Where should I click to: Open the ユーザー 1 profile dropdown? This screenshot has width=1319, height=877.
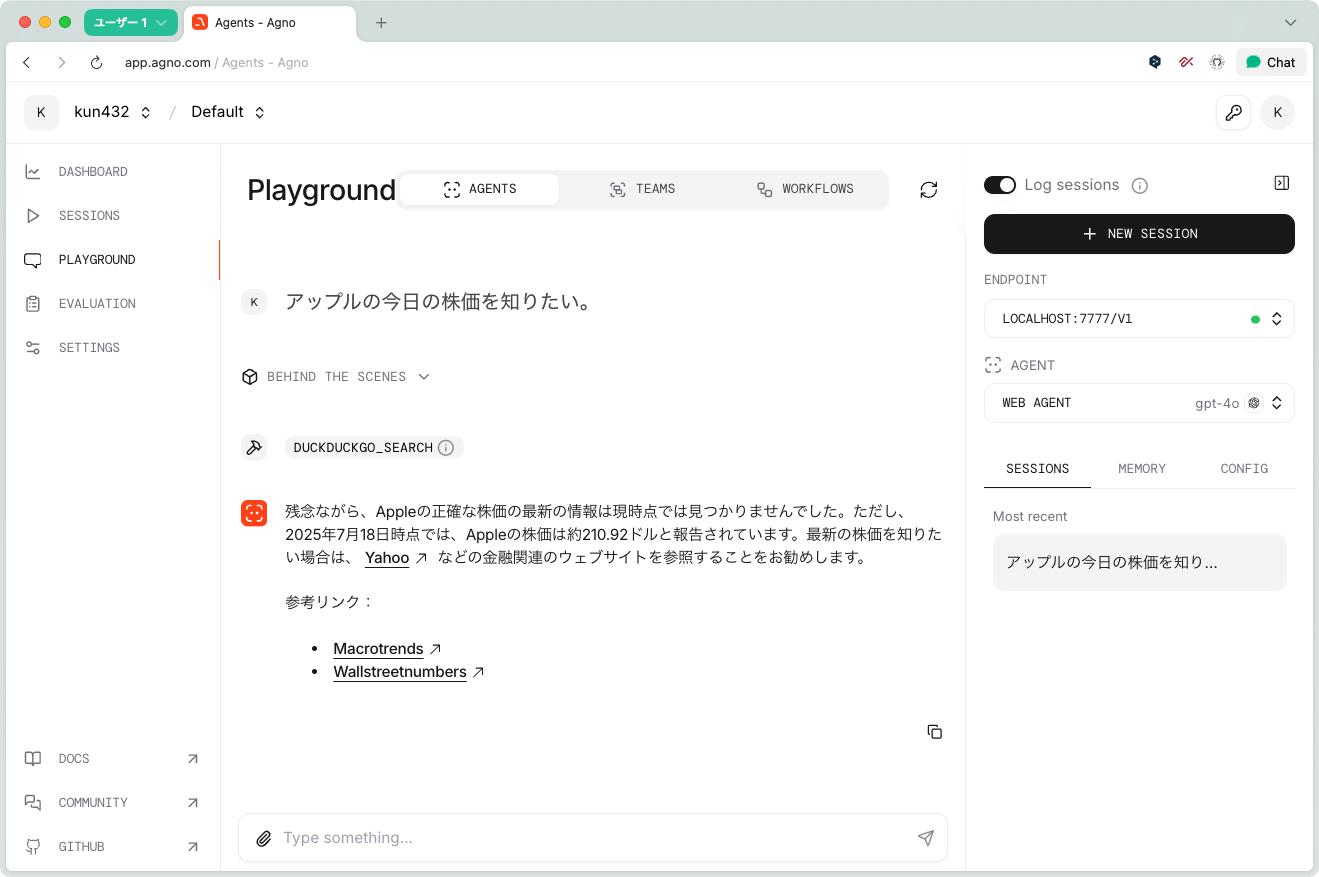pyautogui.click(x=130, y=22)
